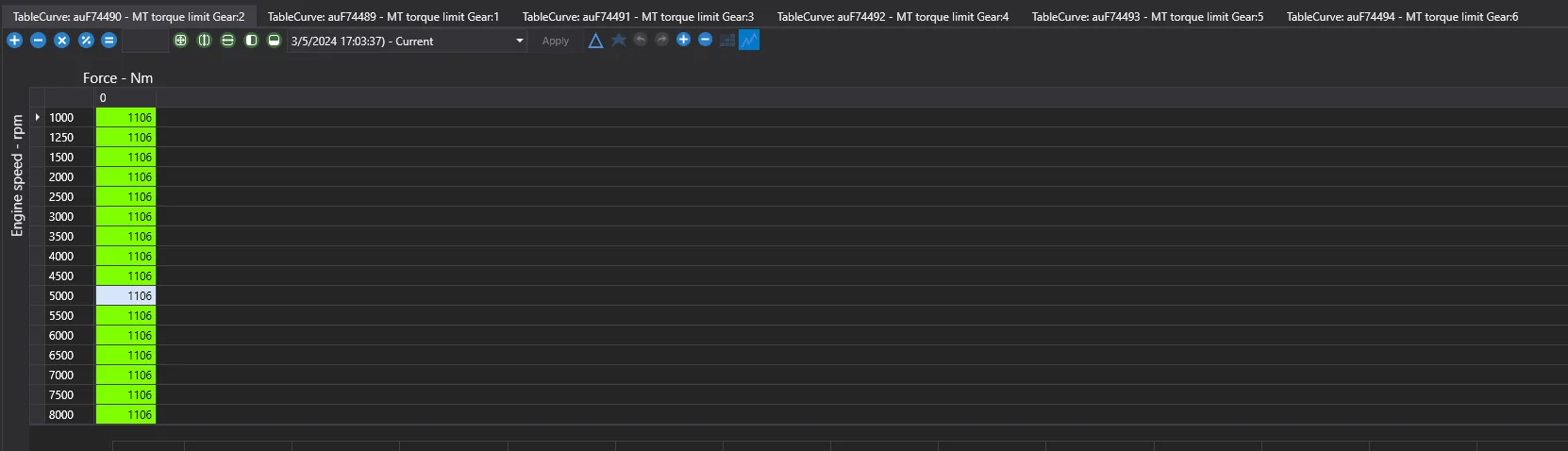Viewport: 1568px width, 451px height.
Task: Click the blue plus add-value icon
Action: click(14, 41)
